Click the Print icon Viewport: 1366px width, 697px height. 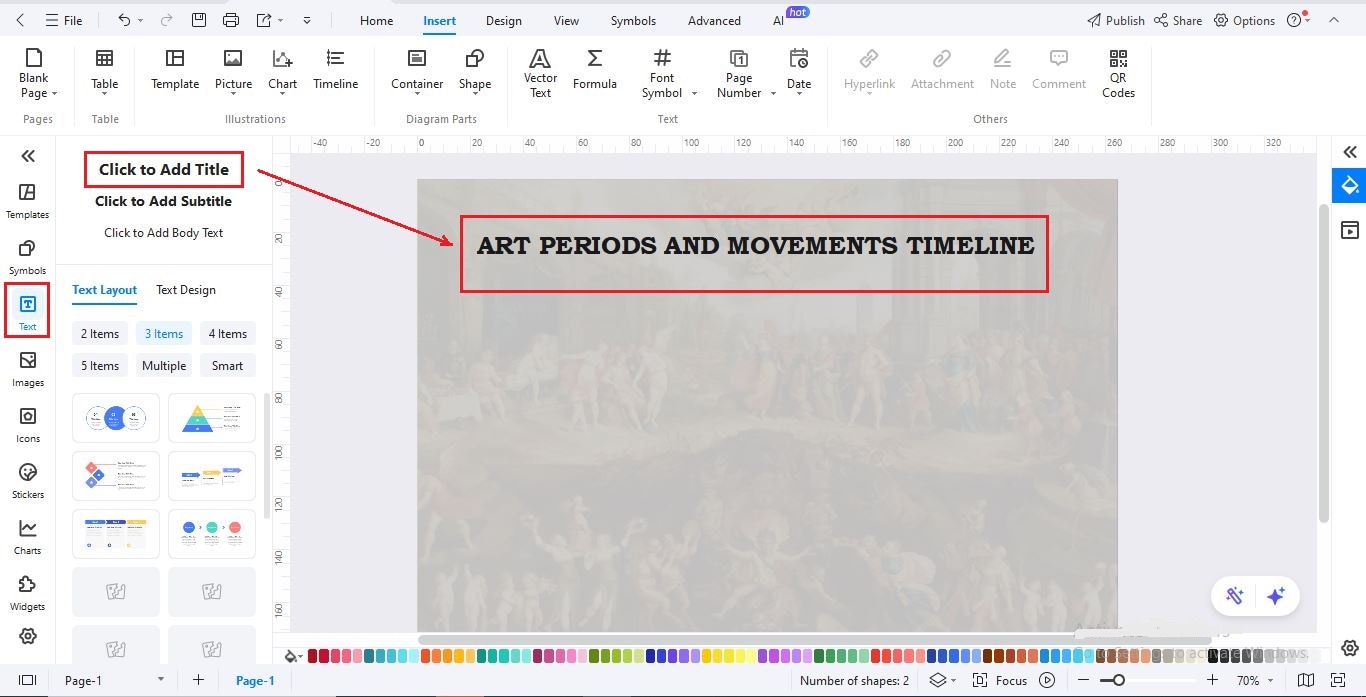click(231, 20)
